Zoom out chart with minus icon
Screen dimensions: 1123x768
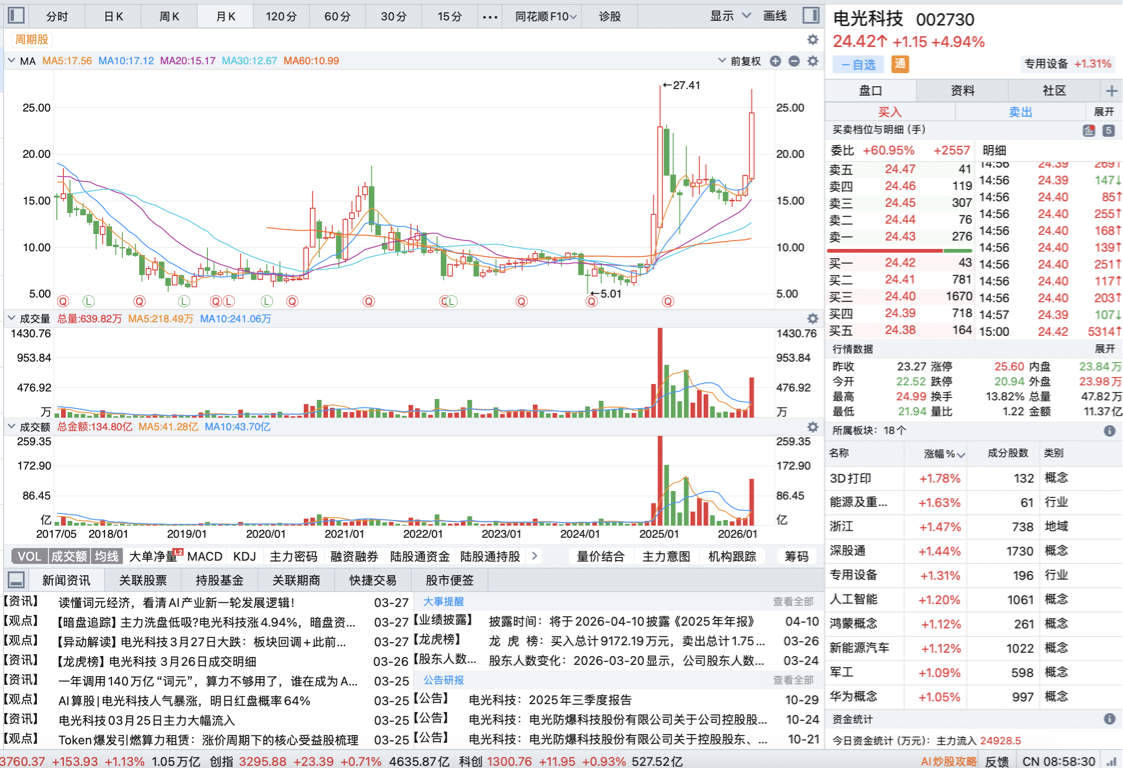(794, 61)
